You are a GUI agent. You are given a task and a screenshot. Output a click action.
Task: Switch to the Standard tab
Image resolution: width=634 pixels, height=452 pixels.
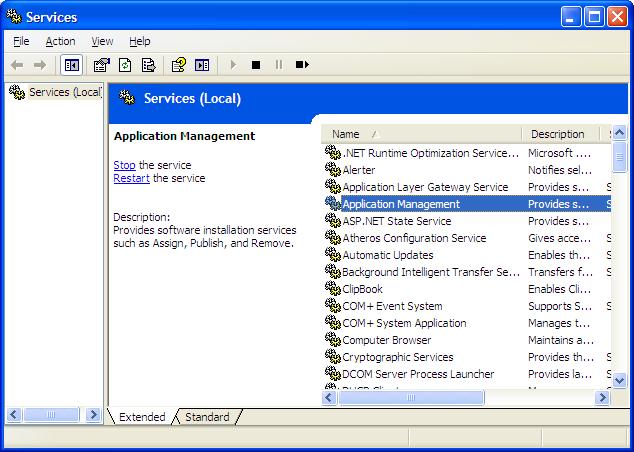coord(207,417)
